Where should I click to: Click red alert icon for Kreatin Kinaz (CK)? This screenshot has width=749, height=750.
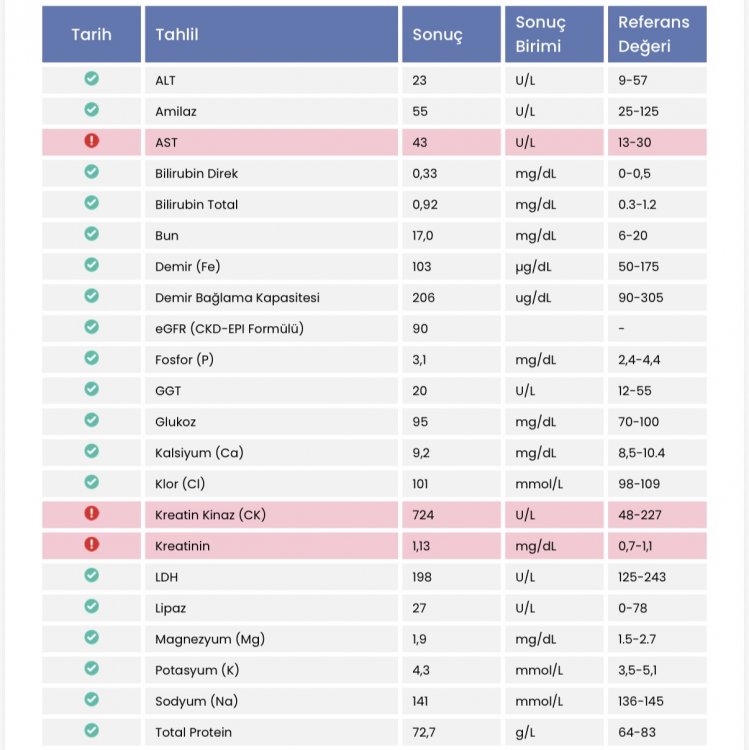tap(91, 513)
